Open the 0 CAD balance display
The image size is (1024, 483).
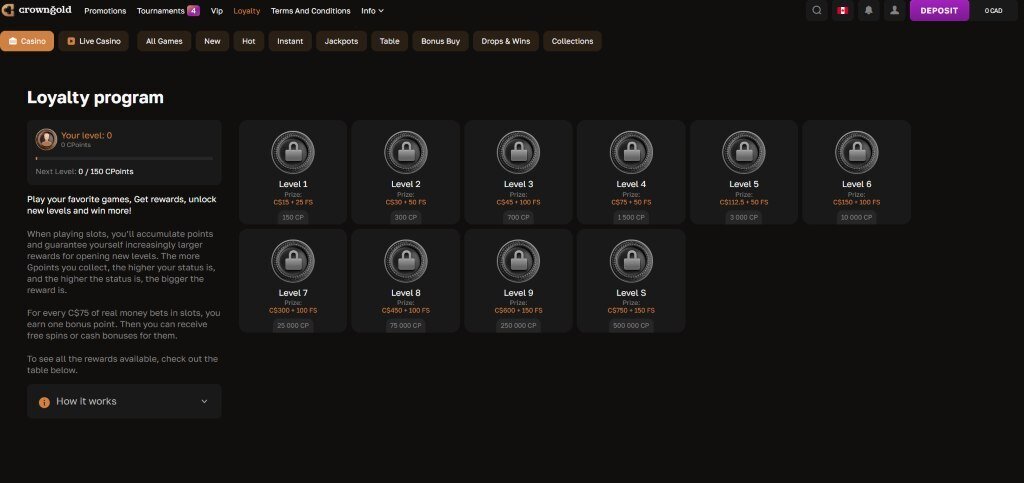click(x=993, y=11)
